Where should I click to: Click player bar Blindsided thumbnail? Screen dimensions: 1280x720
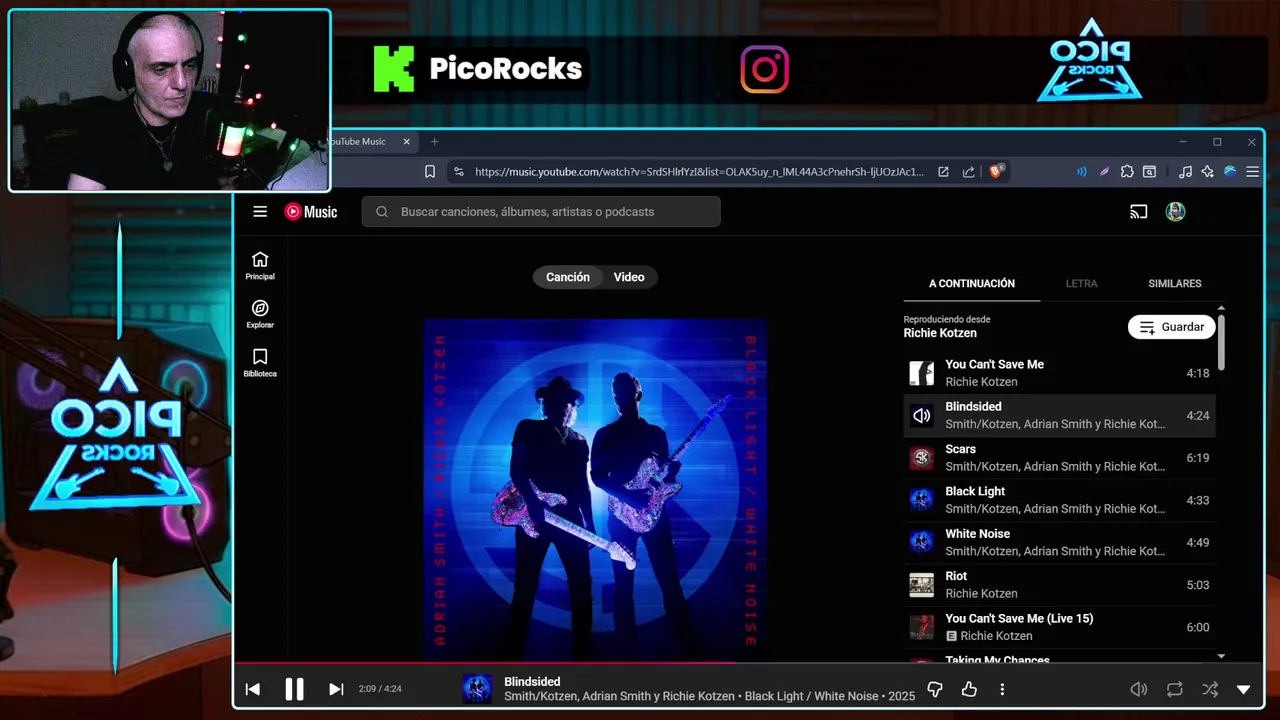(x=477, y=689)
